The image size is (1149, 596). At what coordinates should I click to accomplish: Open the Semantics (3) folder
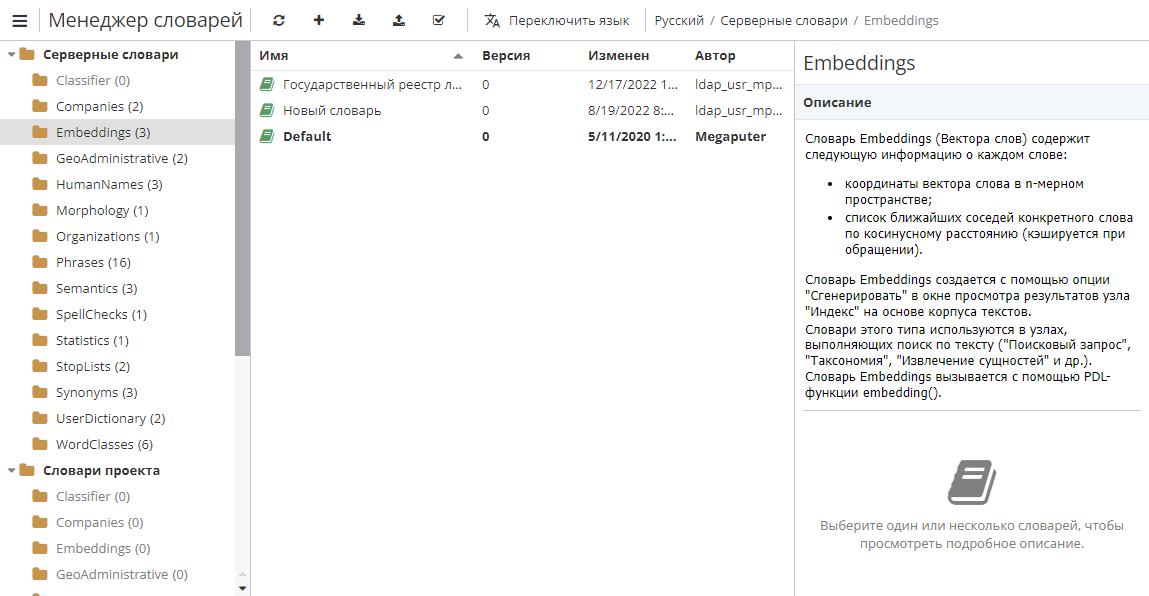(96, 289)
